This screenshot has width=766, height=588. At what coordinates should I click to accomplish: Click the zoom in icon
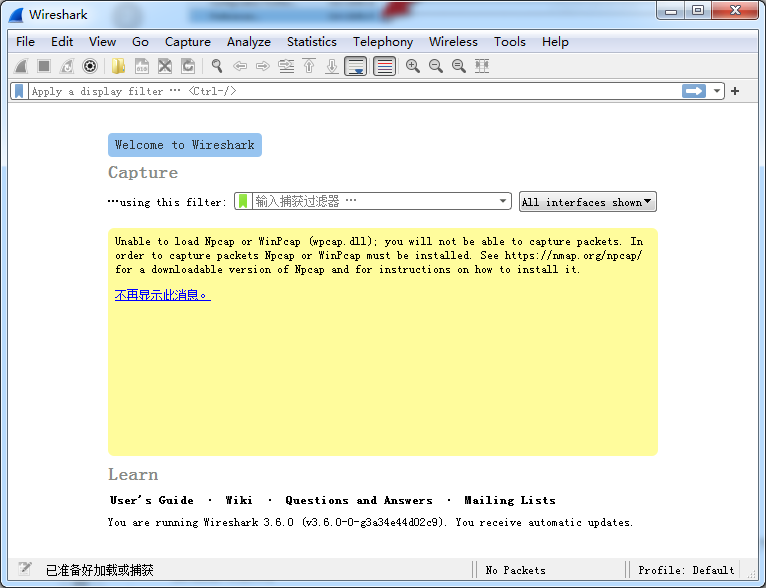tap(412, 66)
